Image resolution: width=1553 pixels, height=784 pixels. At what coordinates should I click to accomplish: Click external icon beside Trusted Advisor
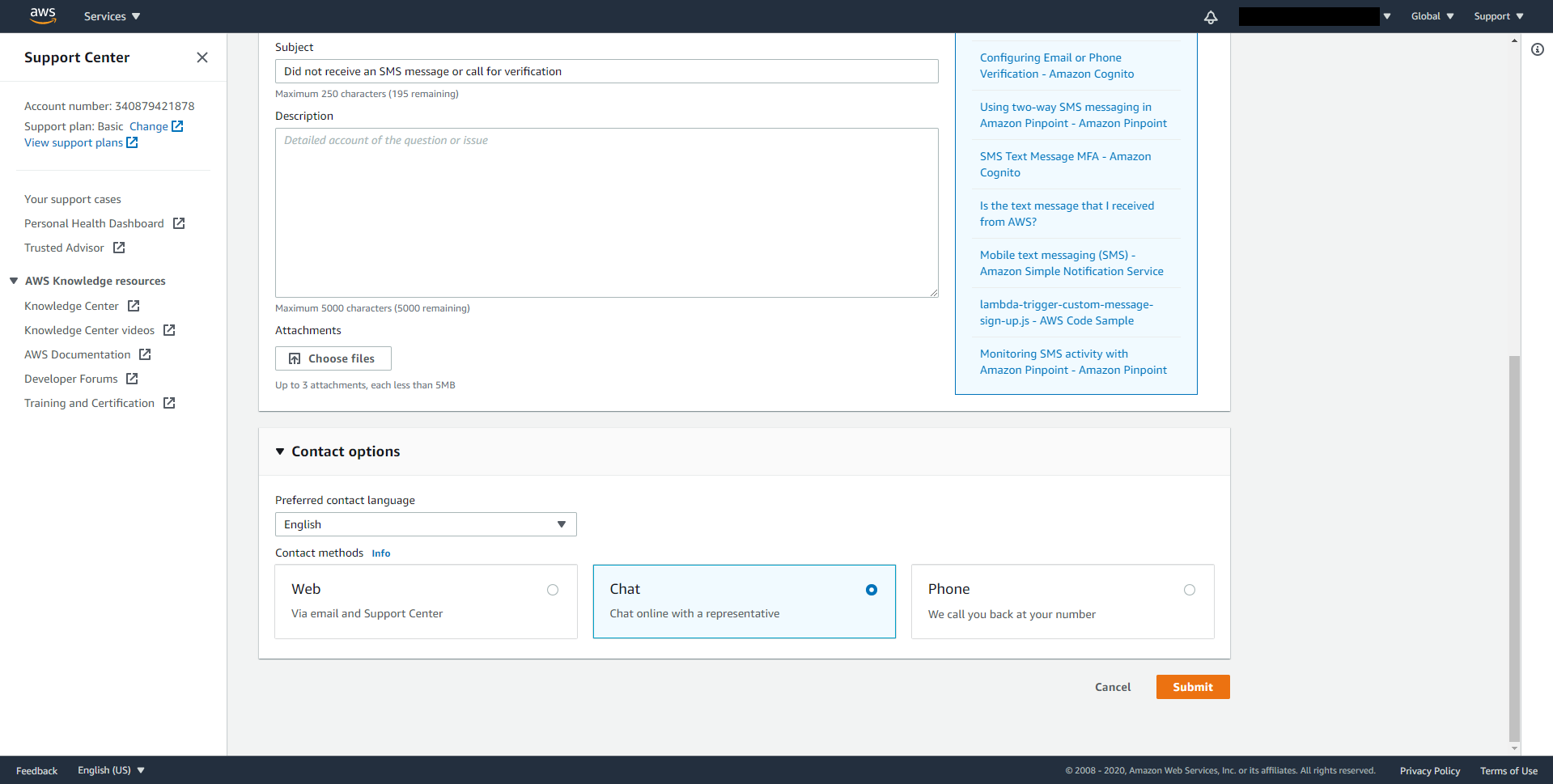click(119, 248)
